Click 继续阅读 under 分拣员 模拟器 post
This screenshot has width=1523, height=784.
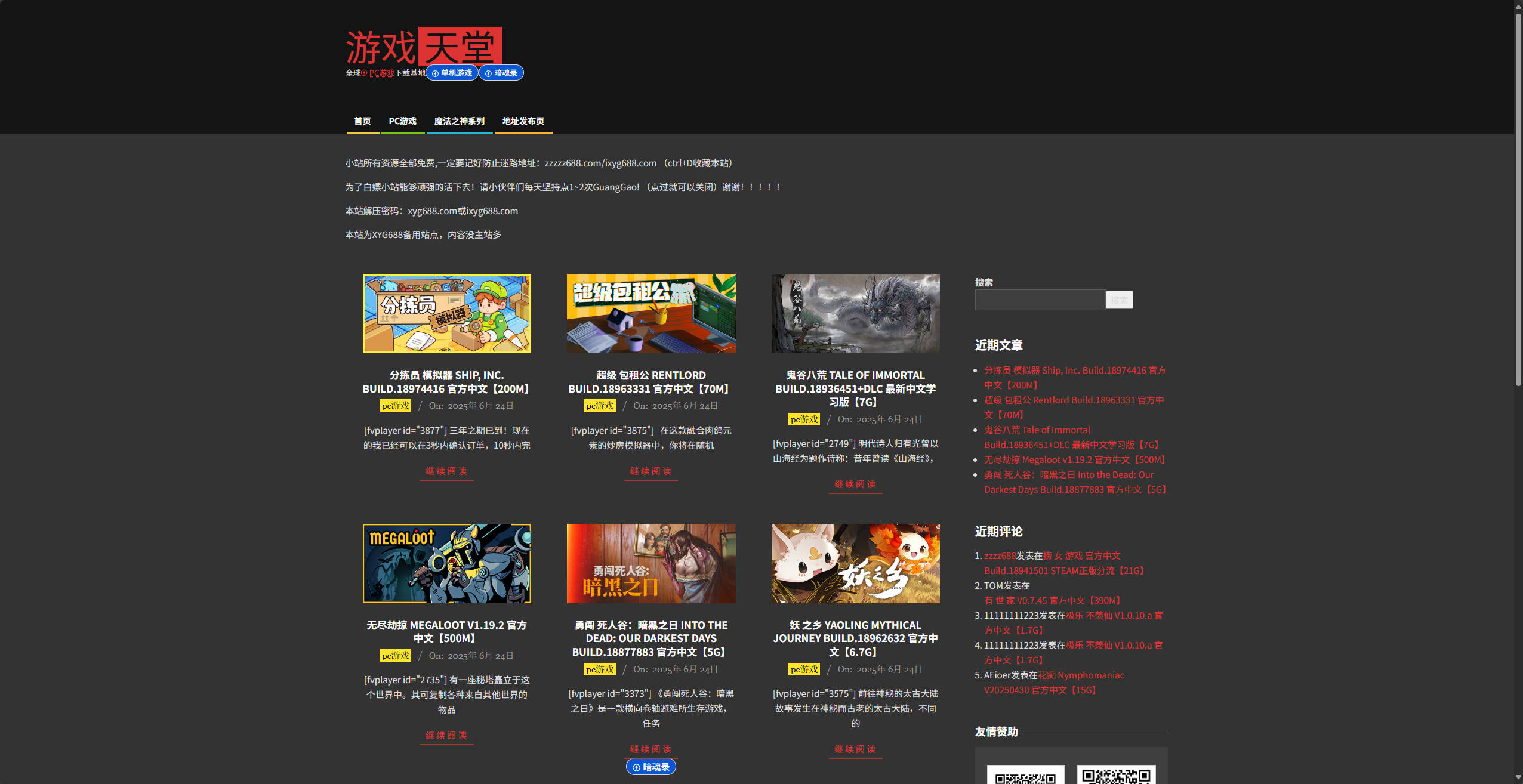pos(447,471)
